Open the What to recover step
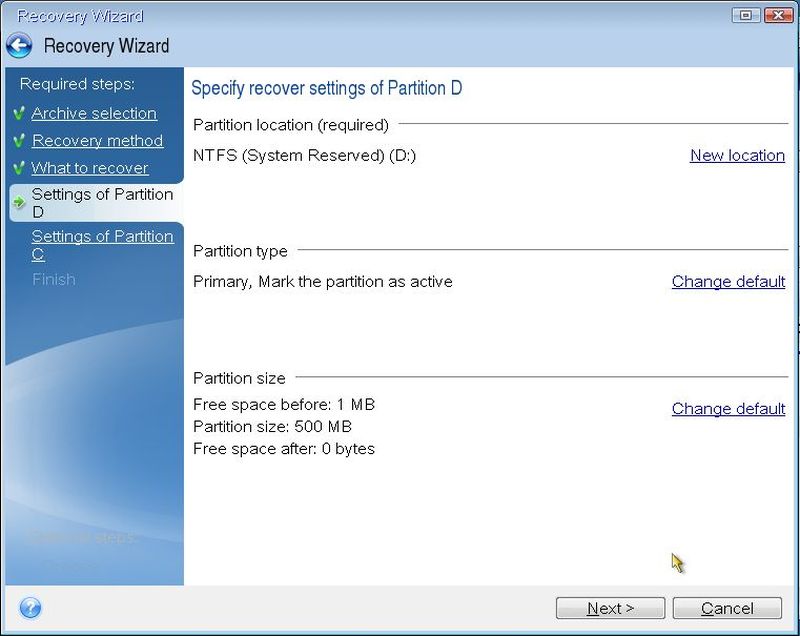Viewport: 800px width, 636px height. pyautogui.click(x=89, y=168)
